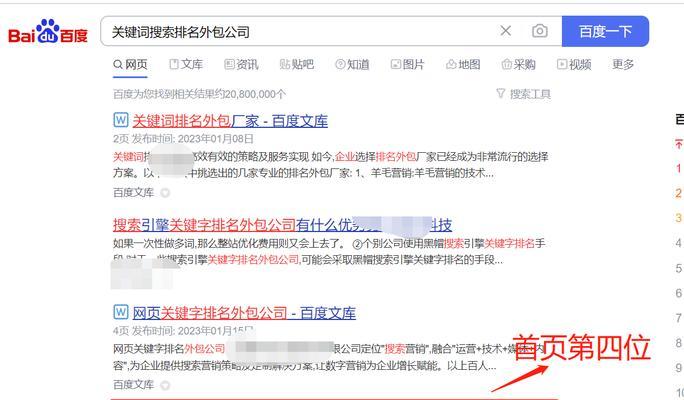This screenshot has width=684, height=400.
Task: Click 百度文库 source under third result
Action: [133, 384]
